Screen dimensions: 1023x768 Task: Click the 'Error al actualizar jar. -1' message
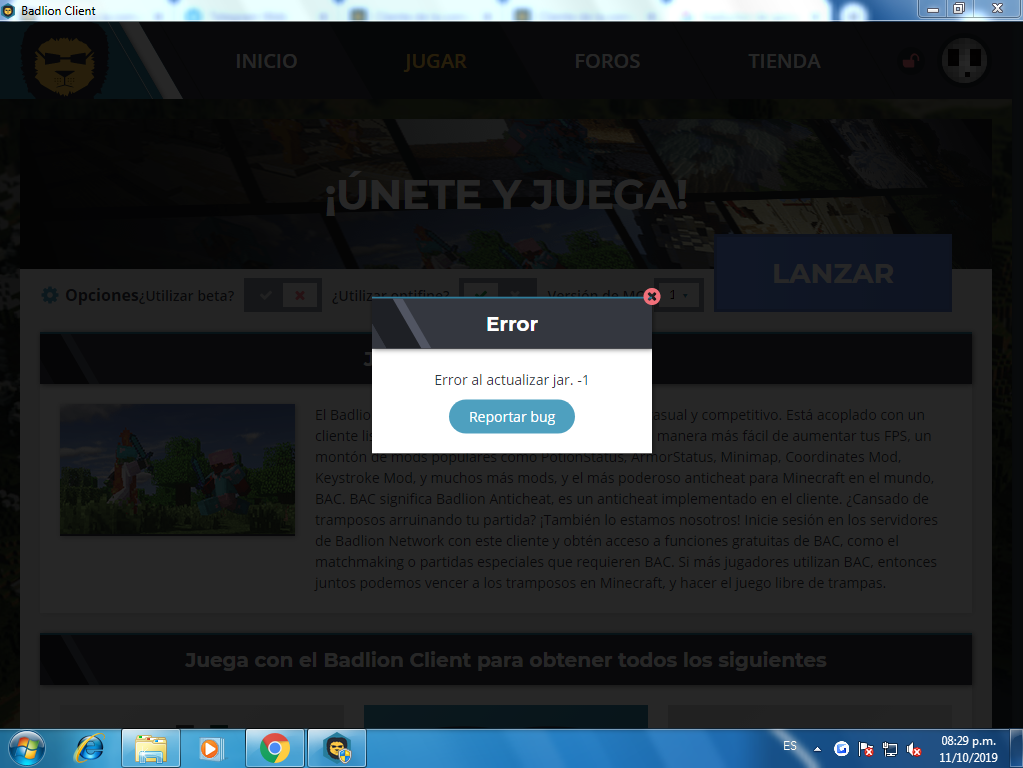[x=512, y=380]
